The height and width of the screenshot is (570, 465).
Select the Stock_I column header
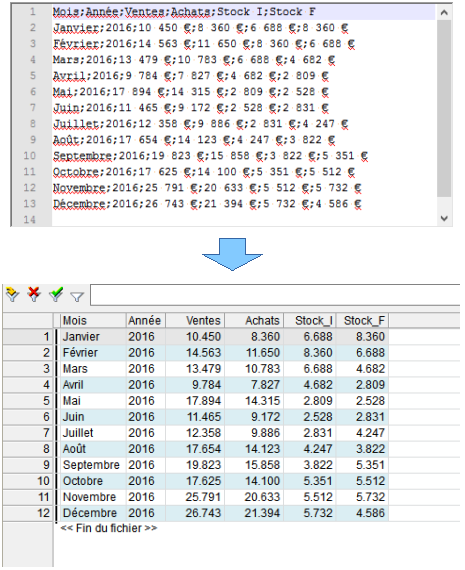[310, 321]
